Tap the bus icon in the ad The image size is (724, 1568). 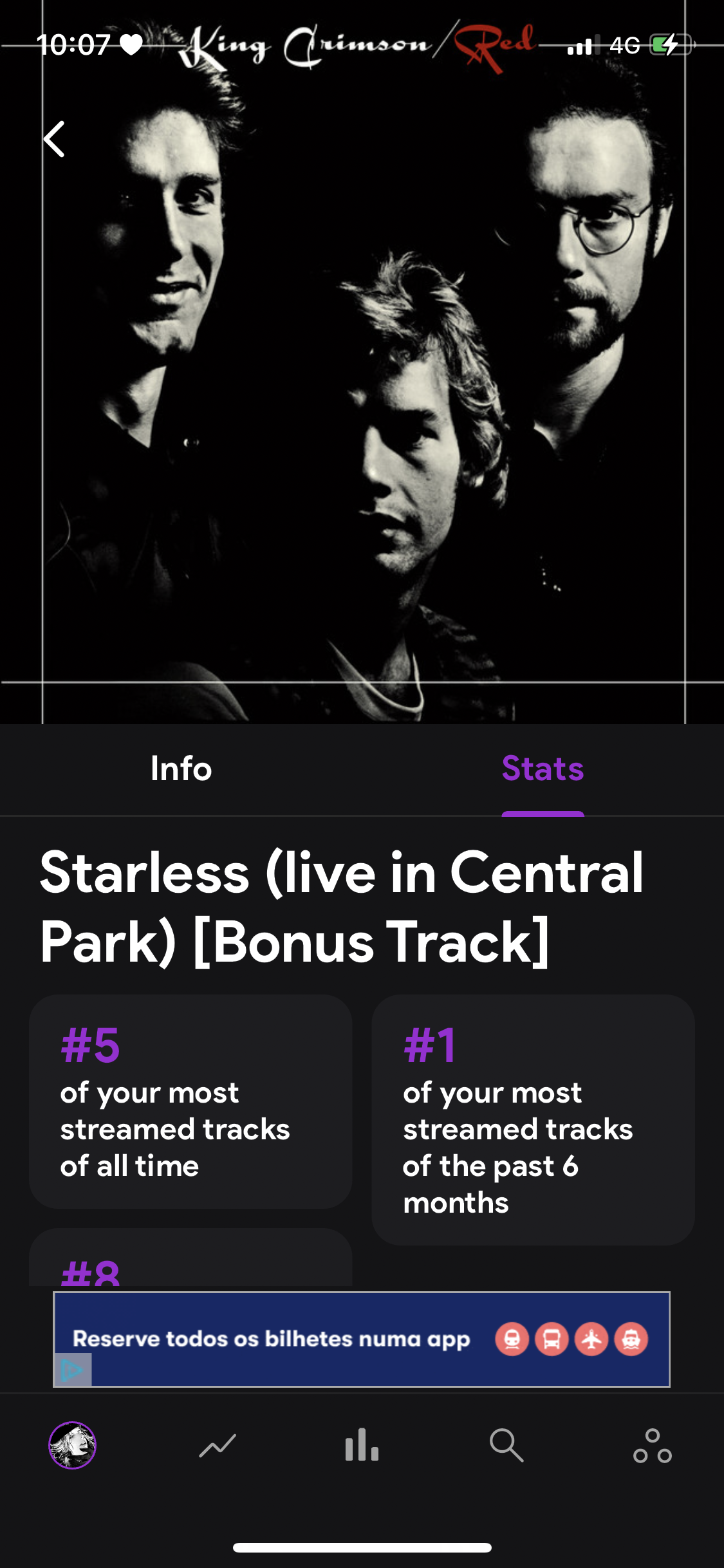point(552,1339)
